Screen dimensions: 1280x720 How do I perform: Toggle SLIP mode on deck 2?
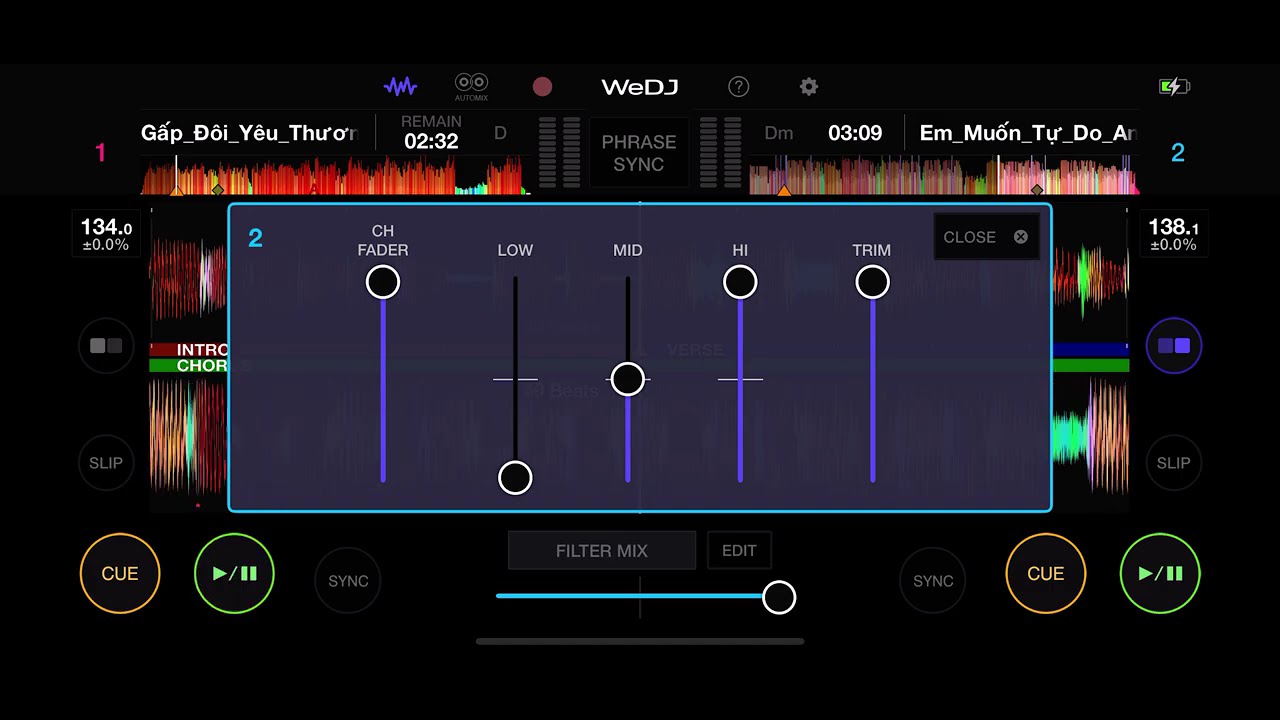1174,463
